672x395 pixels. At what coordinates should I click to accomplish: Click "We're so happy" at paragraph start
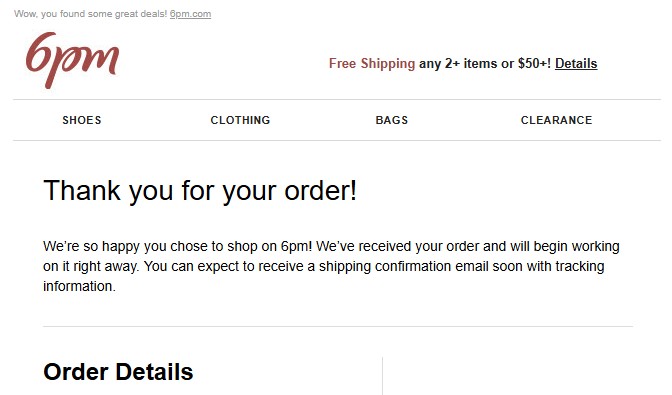click(92, 246)
